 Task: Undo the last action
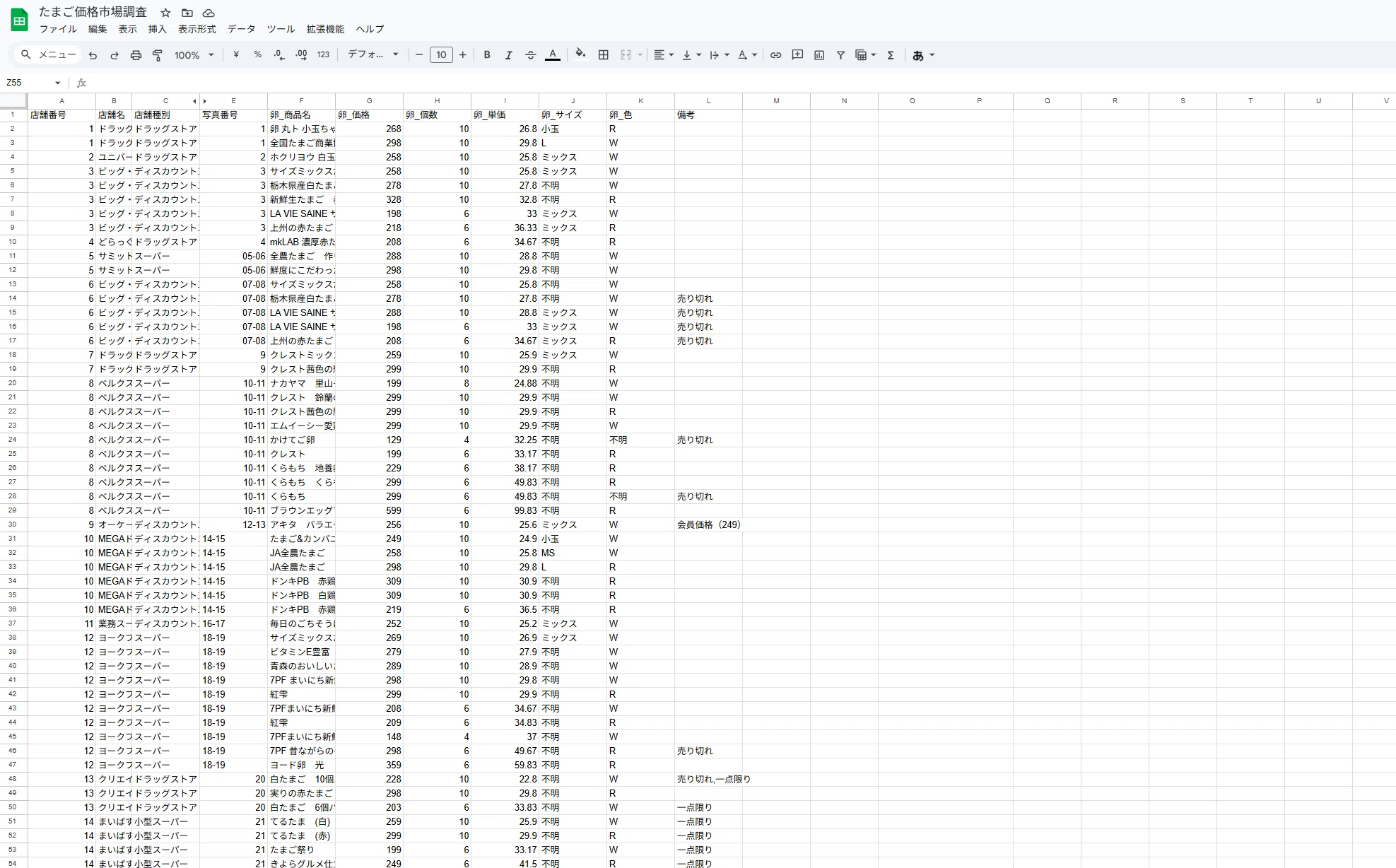pyautogui.click(x=93, y=55)
